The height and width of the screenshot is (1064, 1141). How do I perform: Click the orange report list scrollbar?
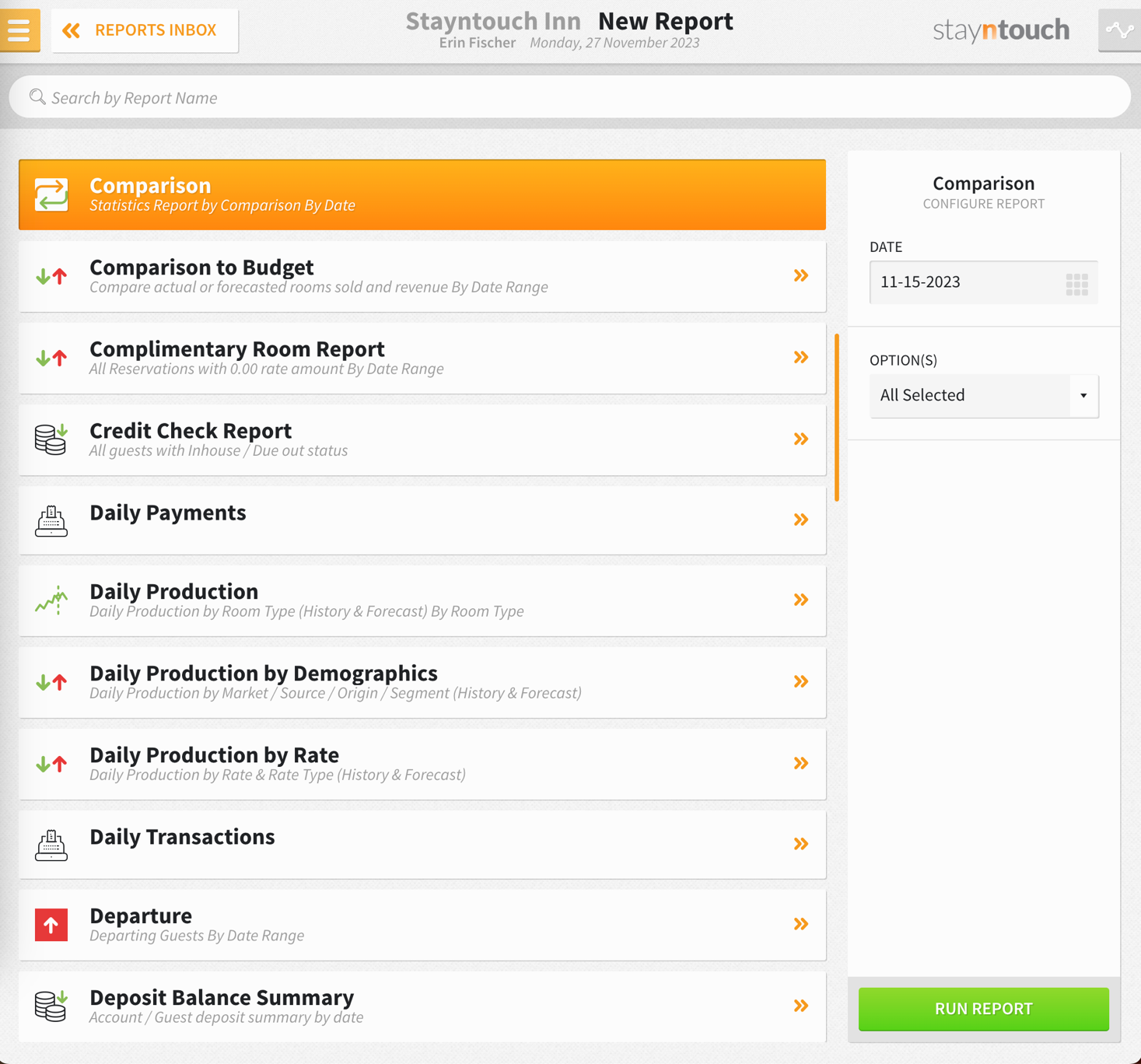click(837, 417)
